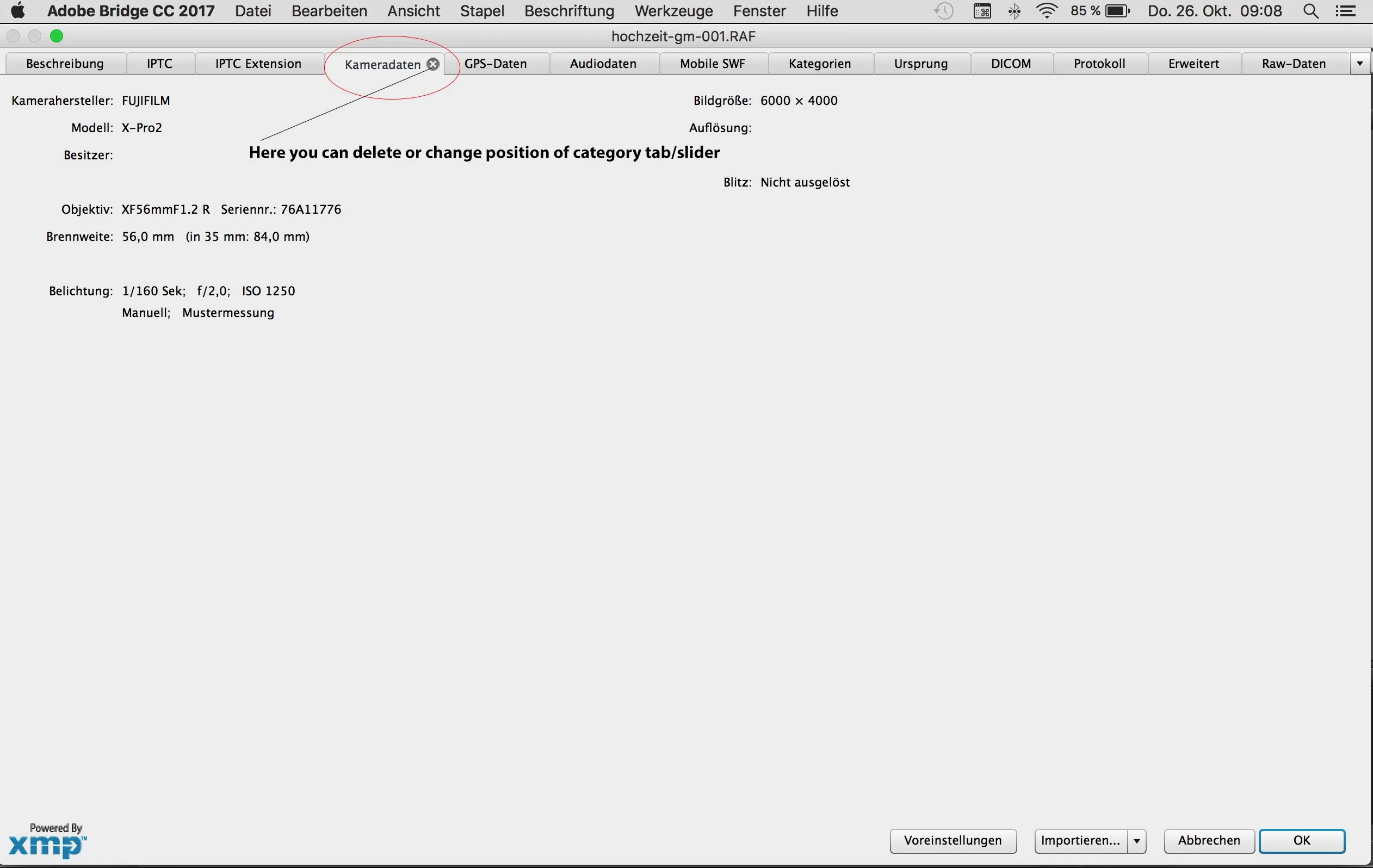This screenshot has height=868, width=1373.
Task: Open the Werkzeuge menu
Action: (673, 11)
